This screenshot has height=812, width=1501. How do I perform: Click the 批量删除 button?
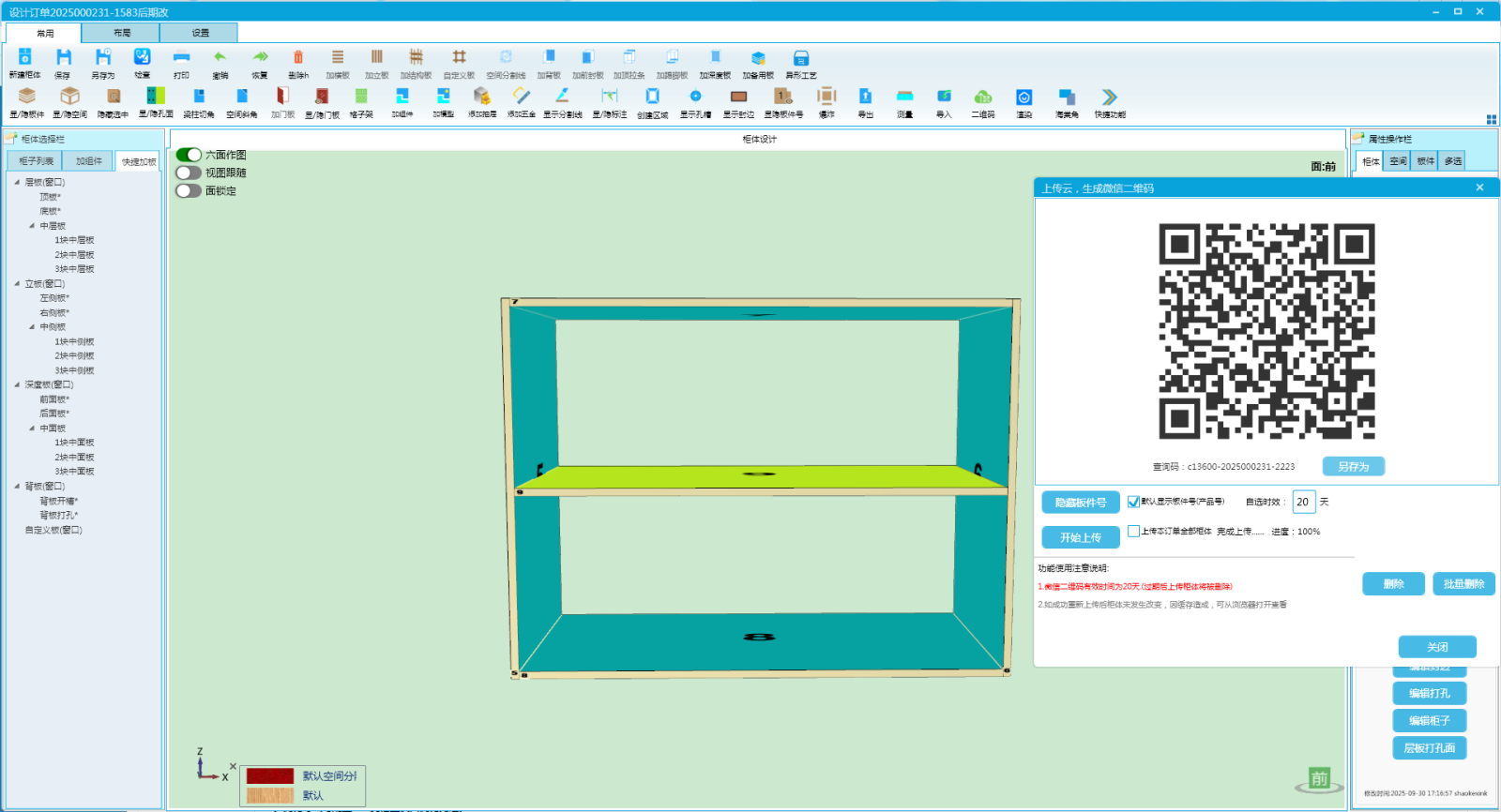click(1463, 584)
